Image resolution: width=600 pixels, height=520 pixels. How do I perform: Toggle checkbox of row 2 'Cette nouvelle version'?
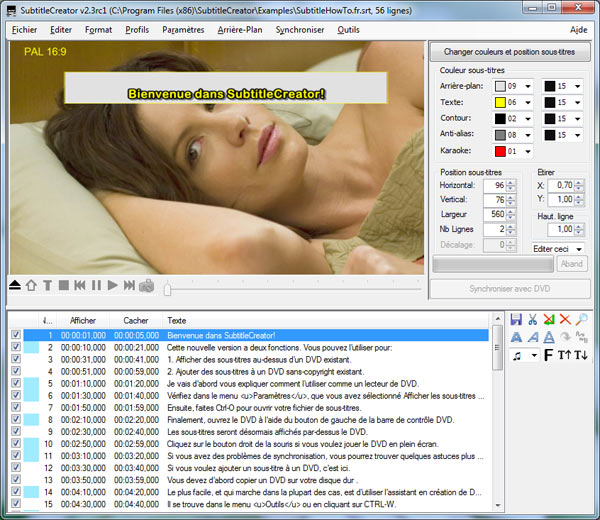16,347
